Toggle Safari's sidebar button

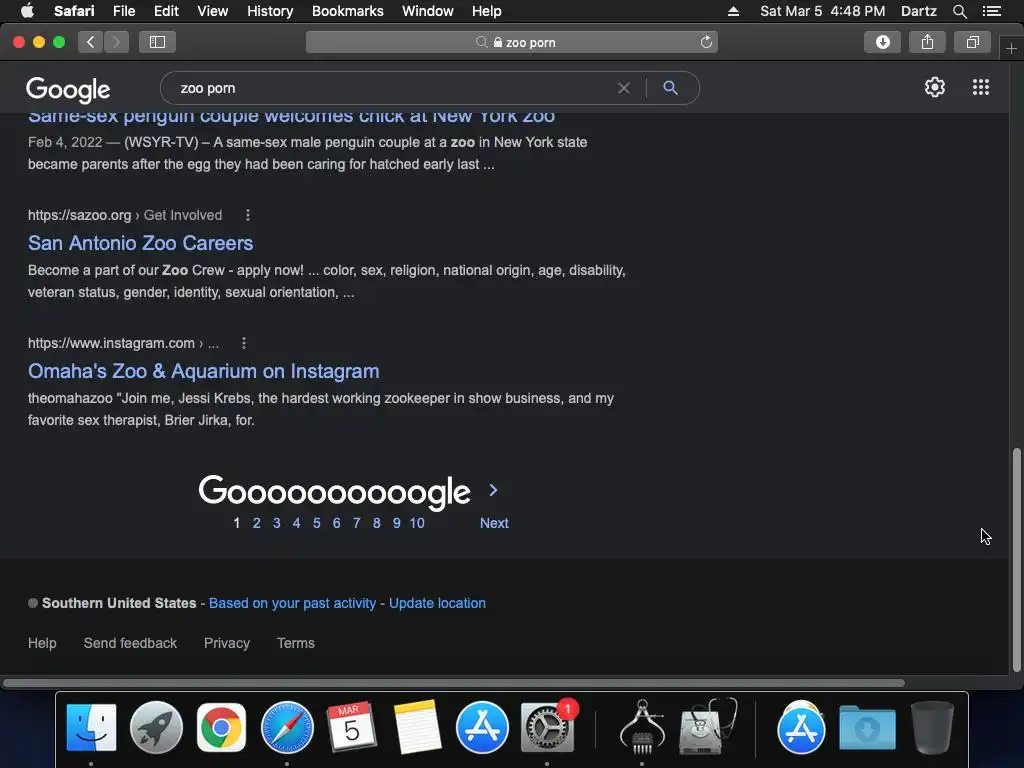[x=157, y=42]
